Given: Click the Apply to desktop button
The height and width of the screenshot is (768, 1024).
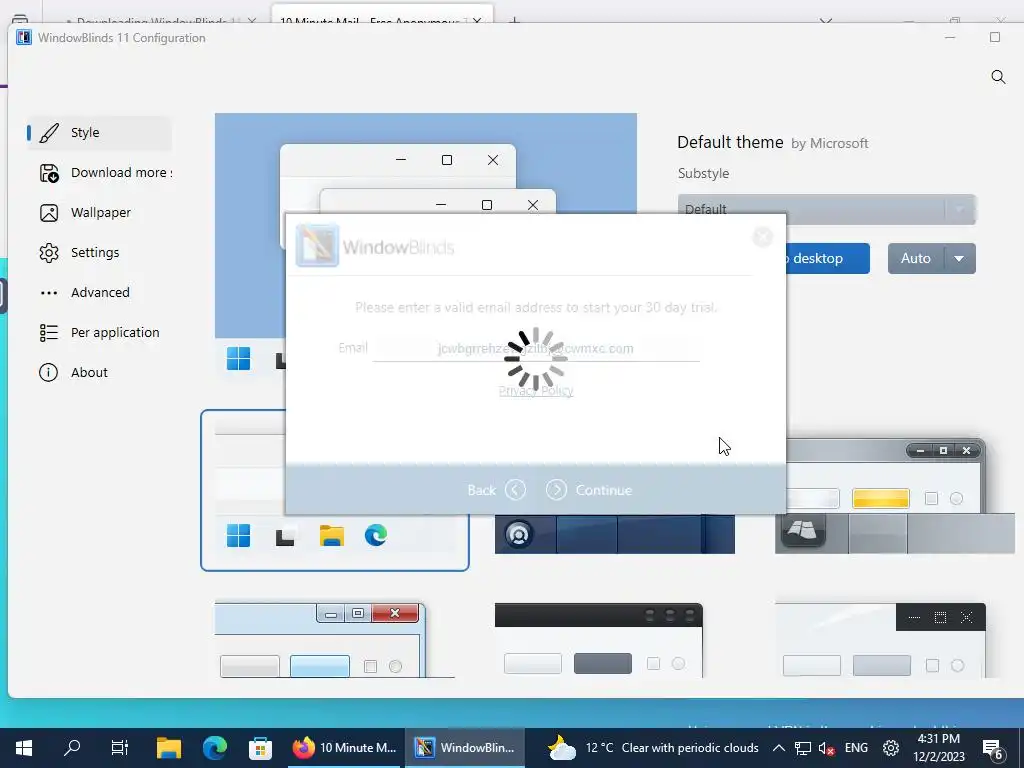Looking at the screenshot, I should point(828,259).
